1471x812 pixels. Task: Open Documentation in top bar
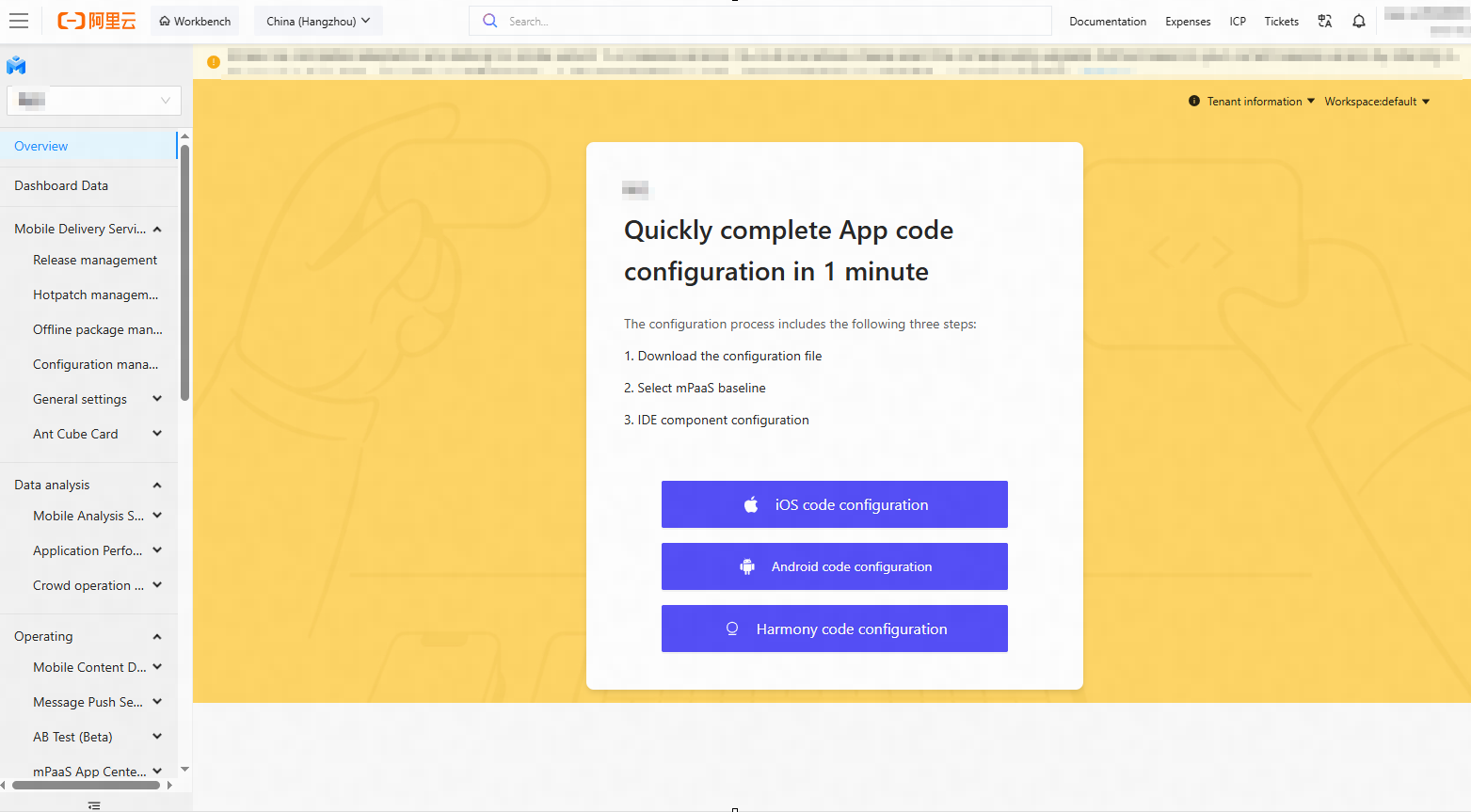click(1108, 21)
